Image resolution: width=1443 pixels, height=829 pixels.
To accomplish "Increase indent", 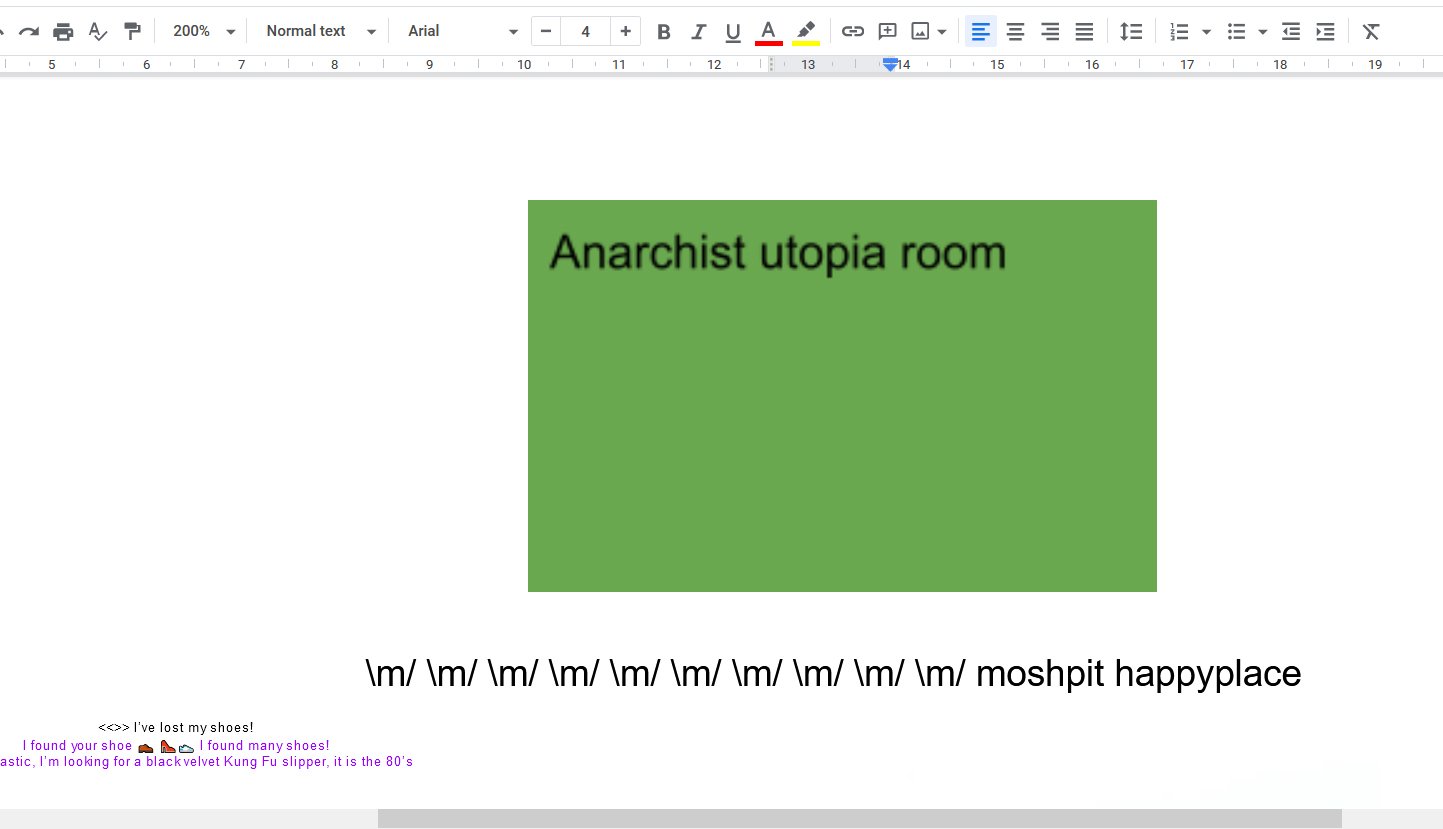I will coord(1325,31).
